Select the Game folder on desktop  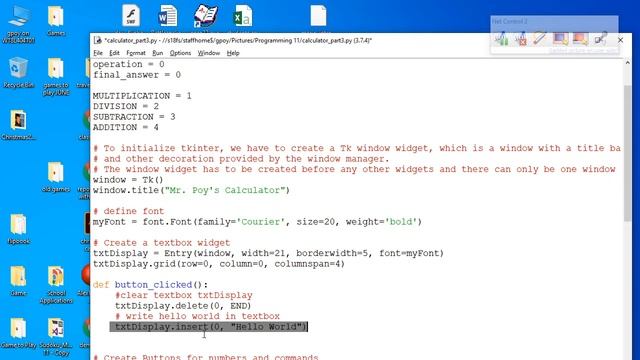(x=18, y=281)
